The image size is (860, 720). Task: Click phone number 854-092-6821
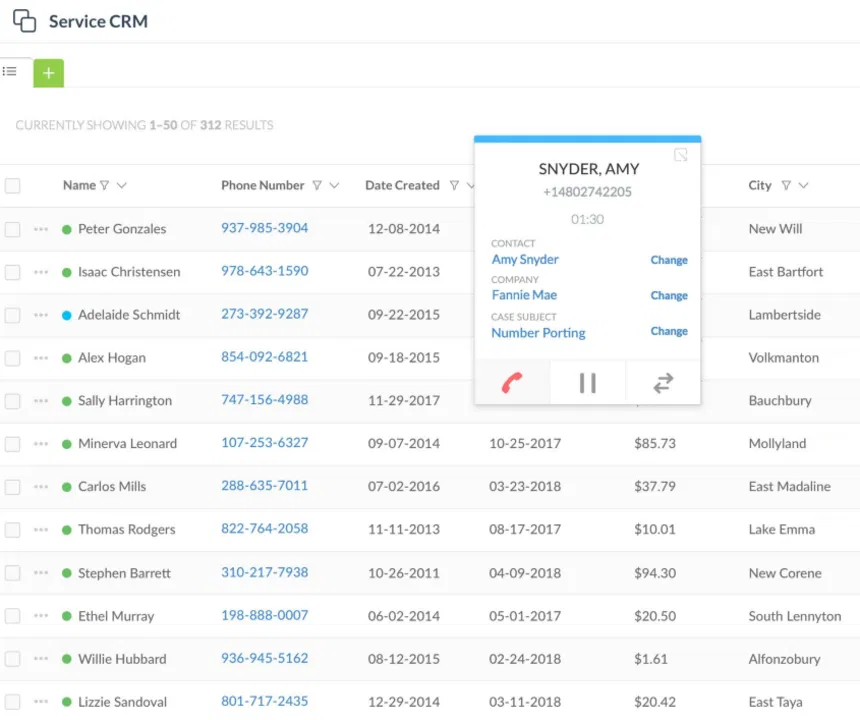point(264,357)
